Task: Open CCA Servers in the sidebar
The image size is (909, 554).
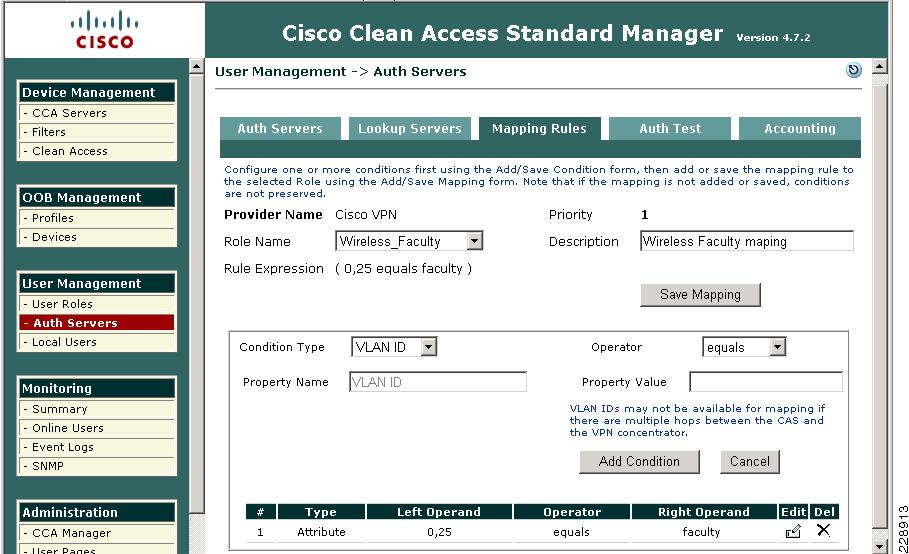Action: 97,113
